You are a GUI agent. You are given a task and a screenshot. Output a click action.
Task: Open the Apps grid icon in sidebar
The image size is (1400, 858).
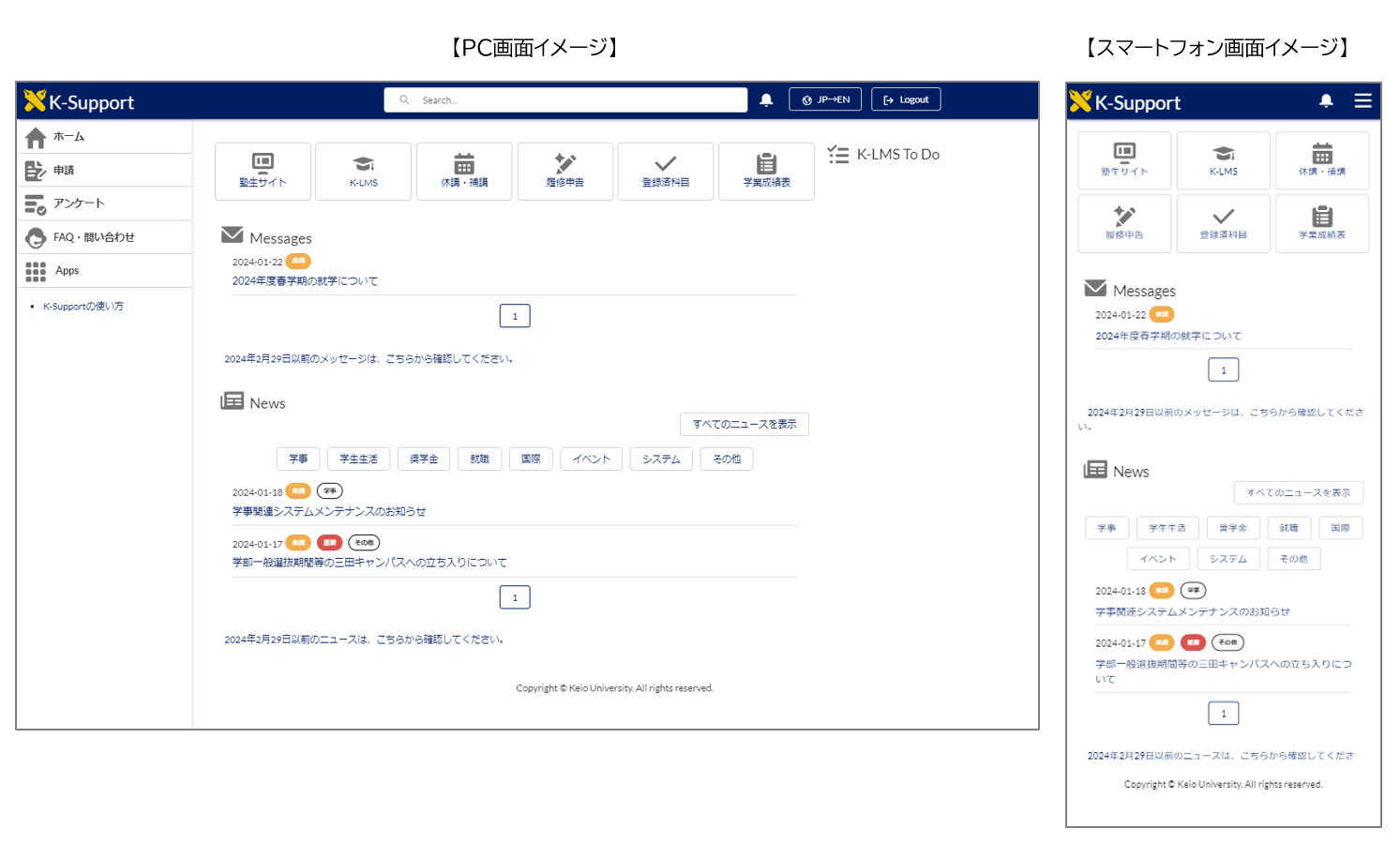35,271
